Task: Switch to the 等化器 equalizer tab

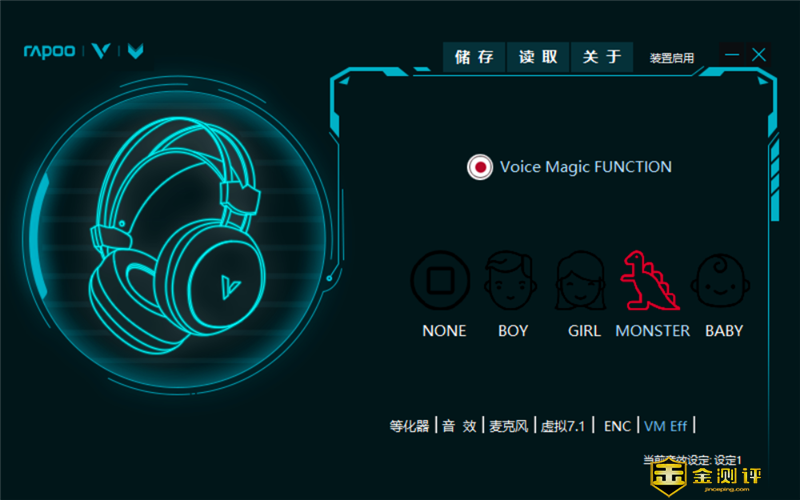Action: click(409, 426)
